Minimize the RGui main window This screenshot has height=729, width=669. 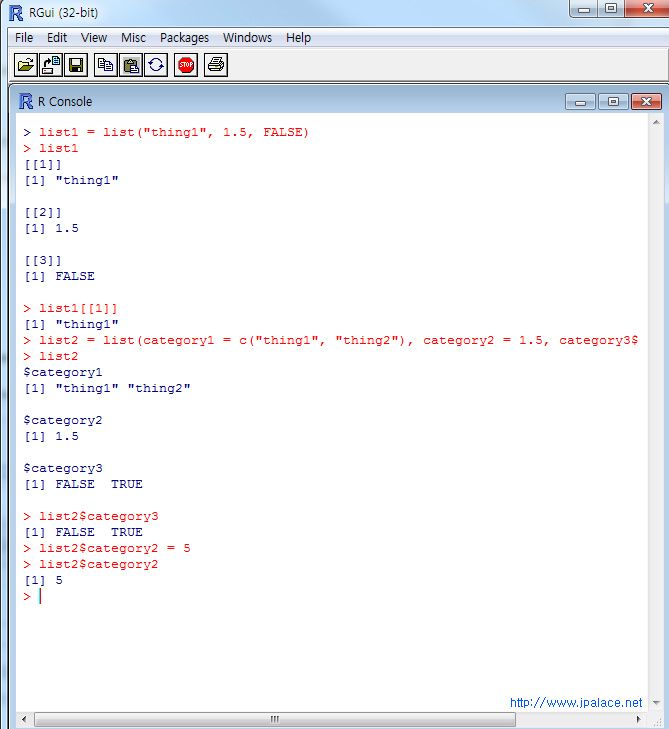584,8
